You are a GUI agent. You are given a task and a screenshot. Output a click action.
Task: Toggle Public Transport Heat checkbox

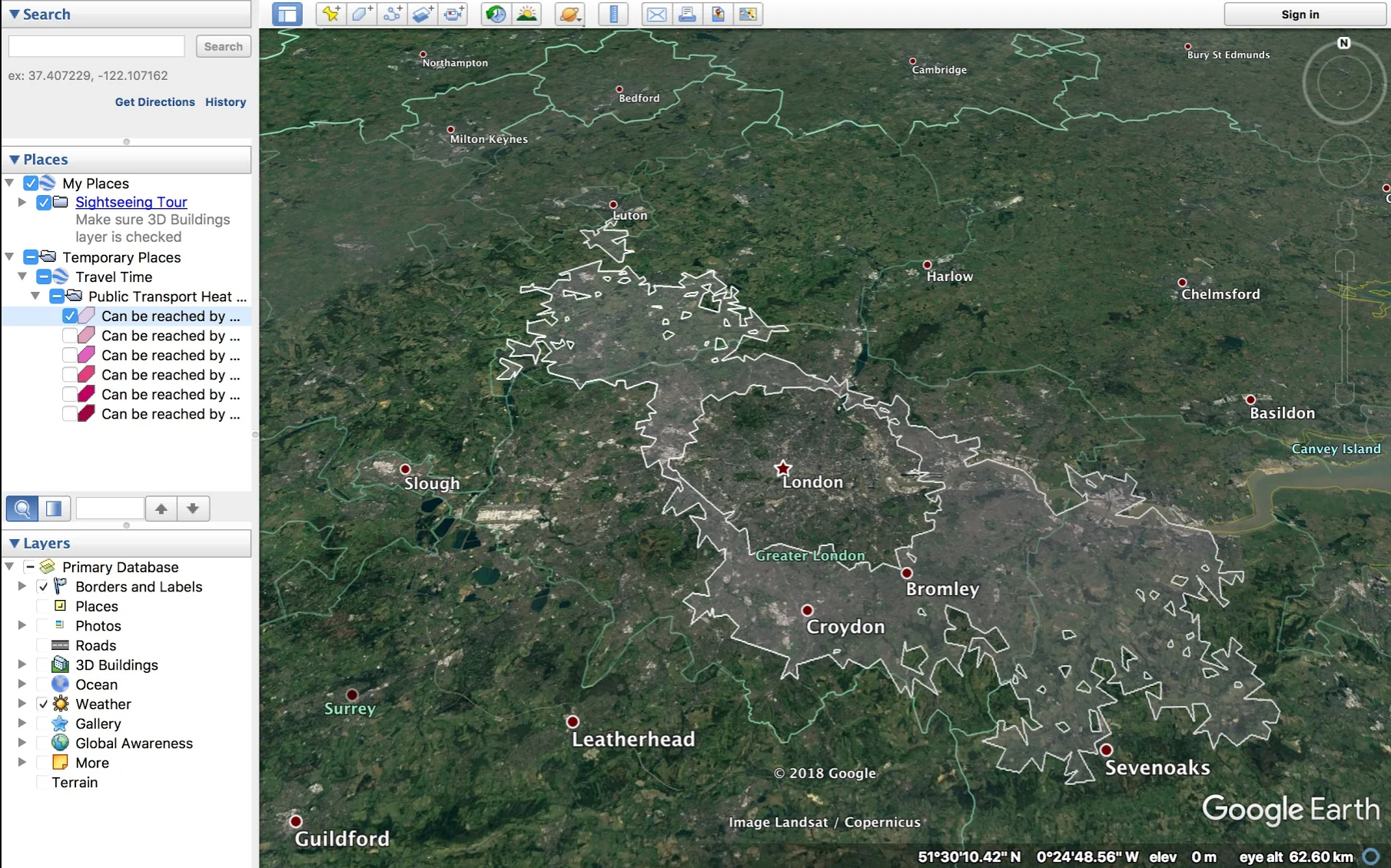[57, 297]
